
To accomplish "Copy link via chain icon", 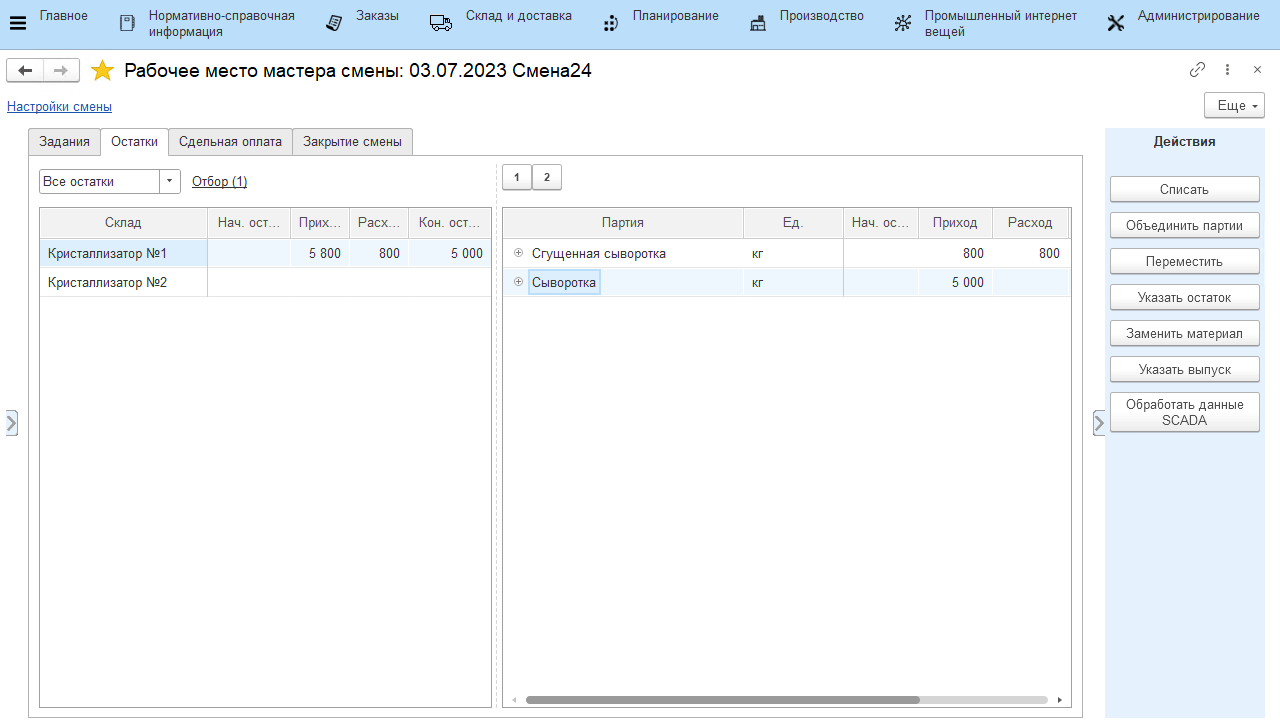I will point(1197,70).
